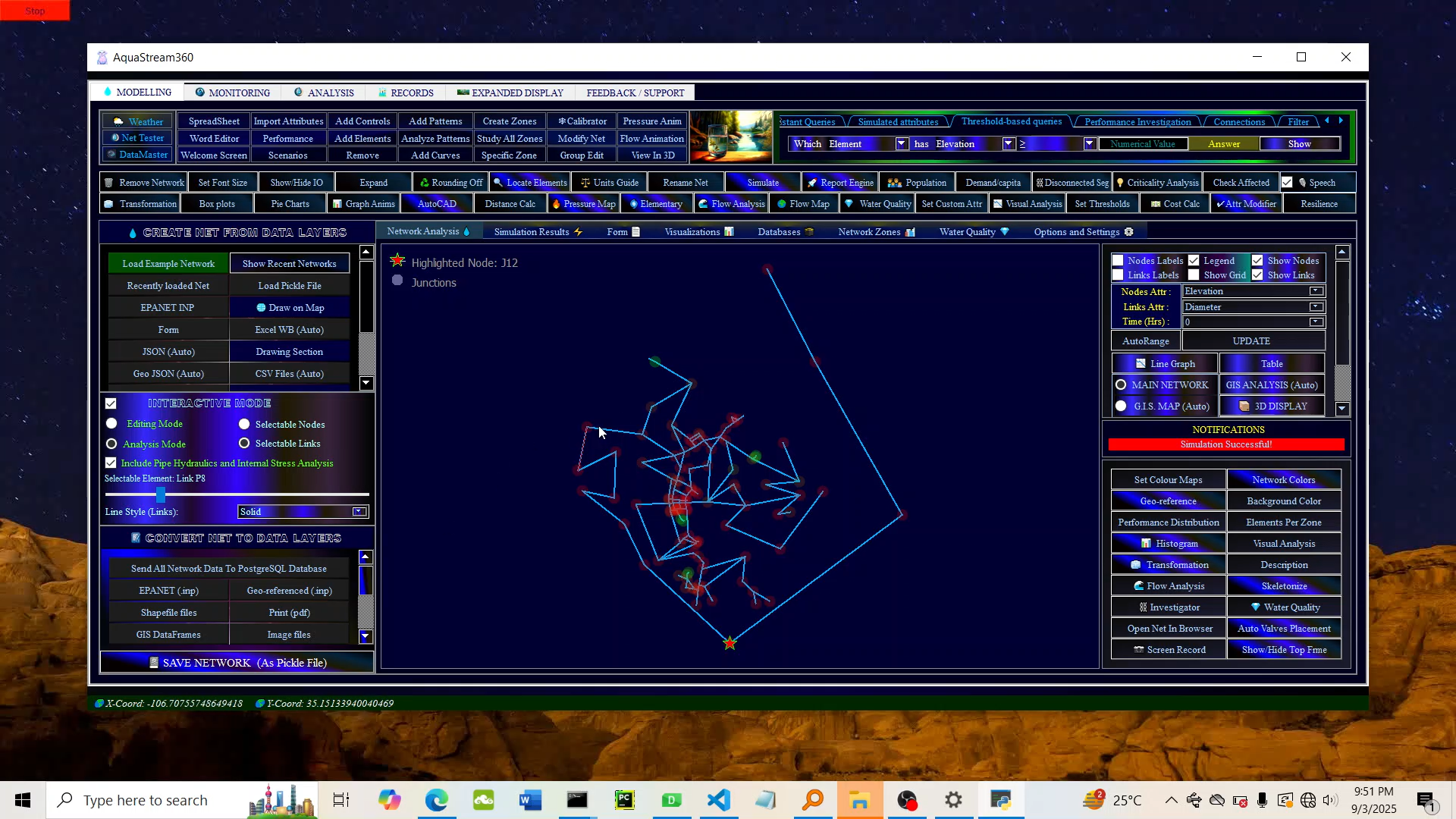This screenshot has height=819, width=1456.
Task: Enable Editing Mode
Action: point(111,424)
